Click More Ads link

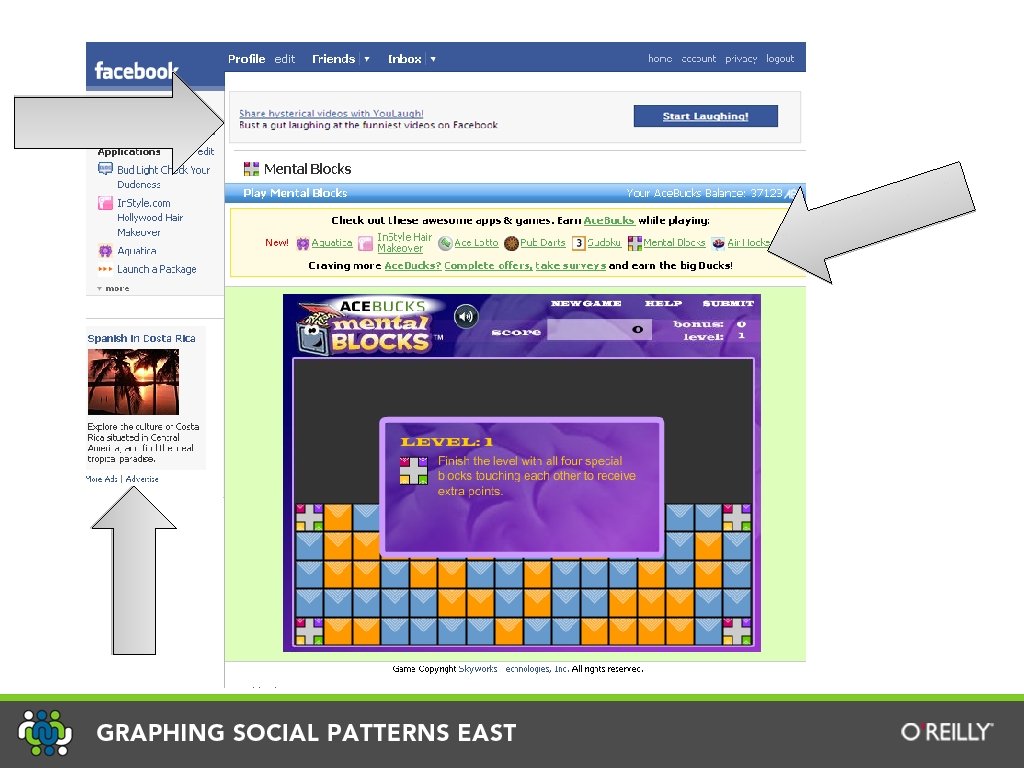101,479
